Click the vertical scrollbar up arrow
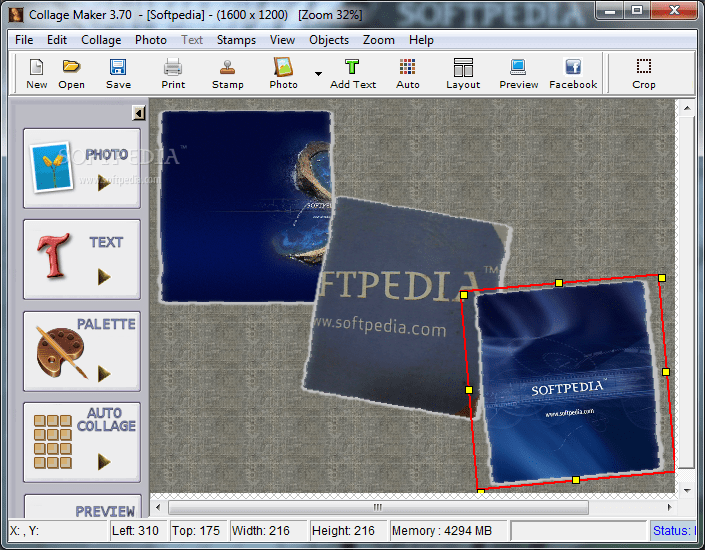The width and height of the screenshot is (705, 550). pyautogui.click(x=687, y=108)
